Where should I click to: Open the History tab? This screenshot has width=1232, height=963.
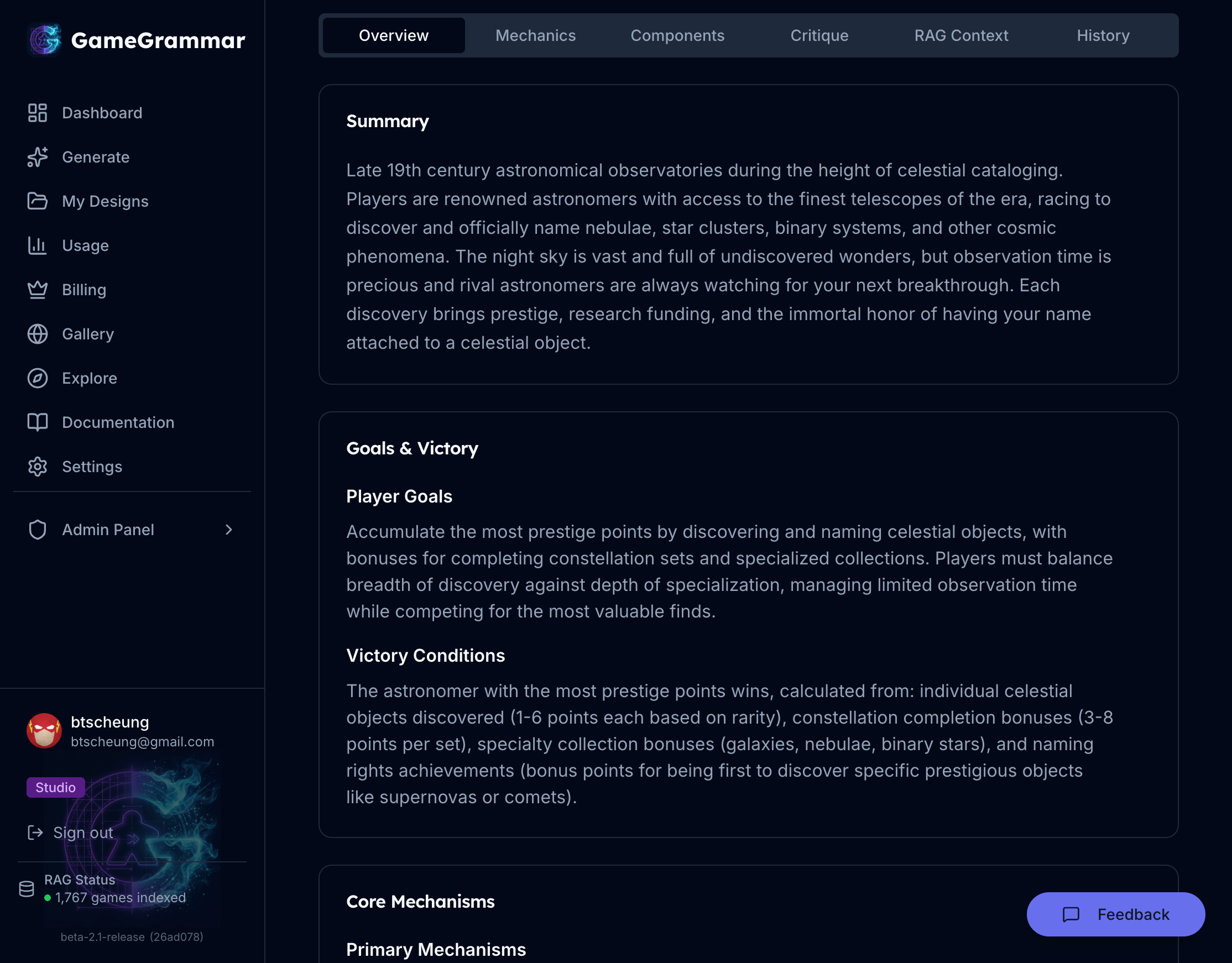(1103, 35)
